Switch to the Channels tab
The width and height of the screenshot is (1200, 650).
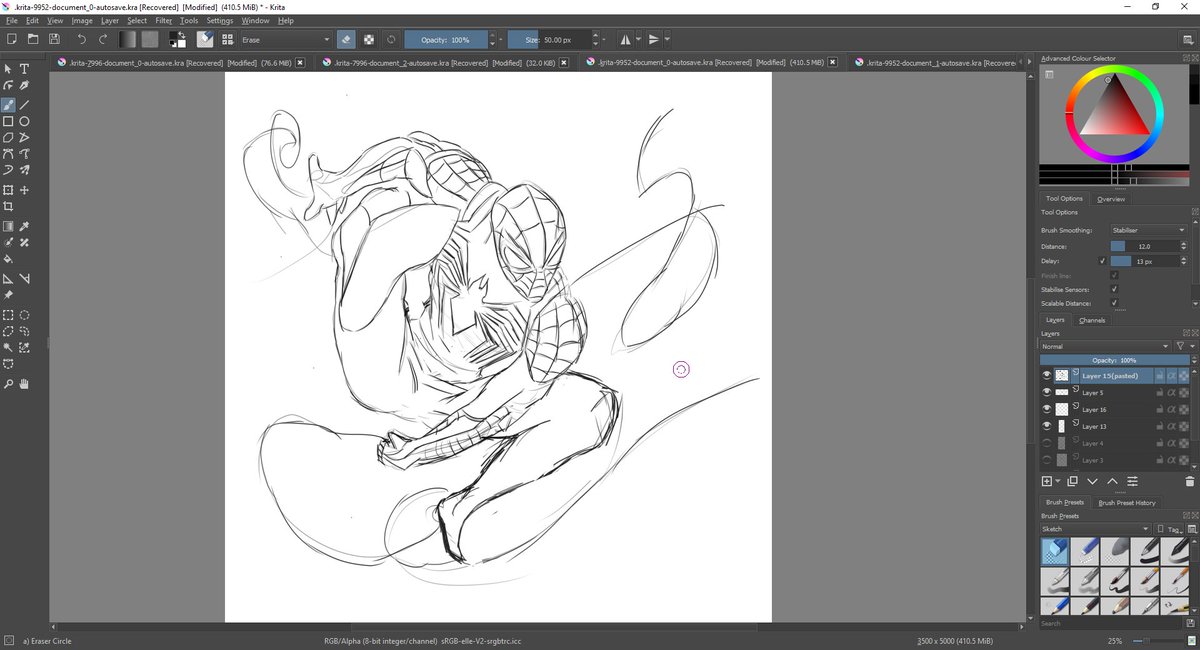click(1092, 320)
